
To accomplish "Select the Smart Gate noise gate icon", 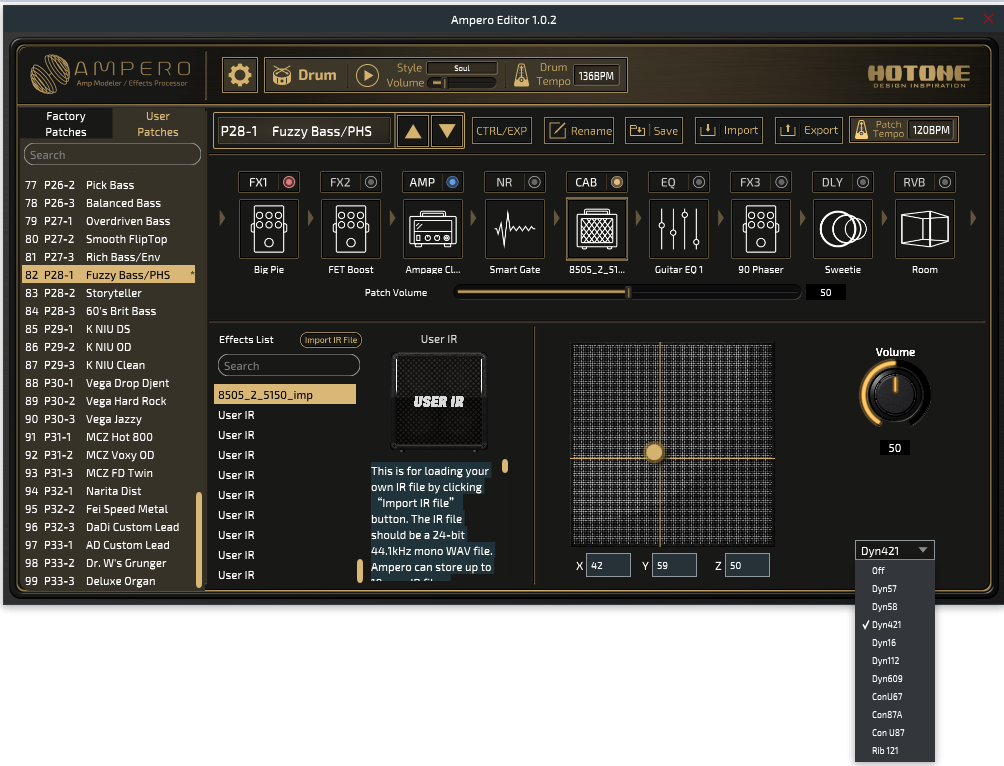I will coord(515,229).
